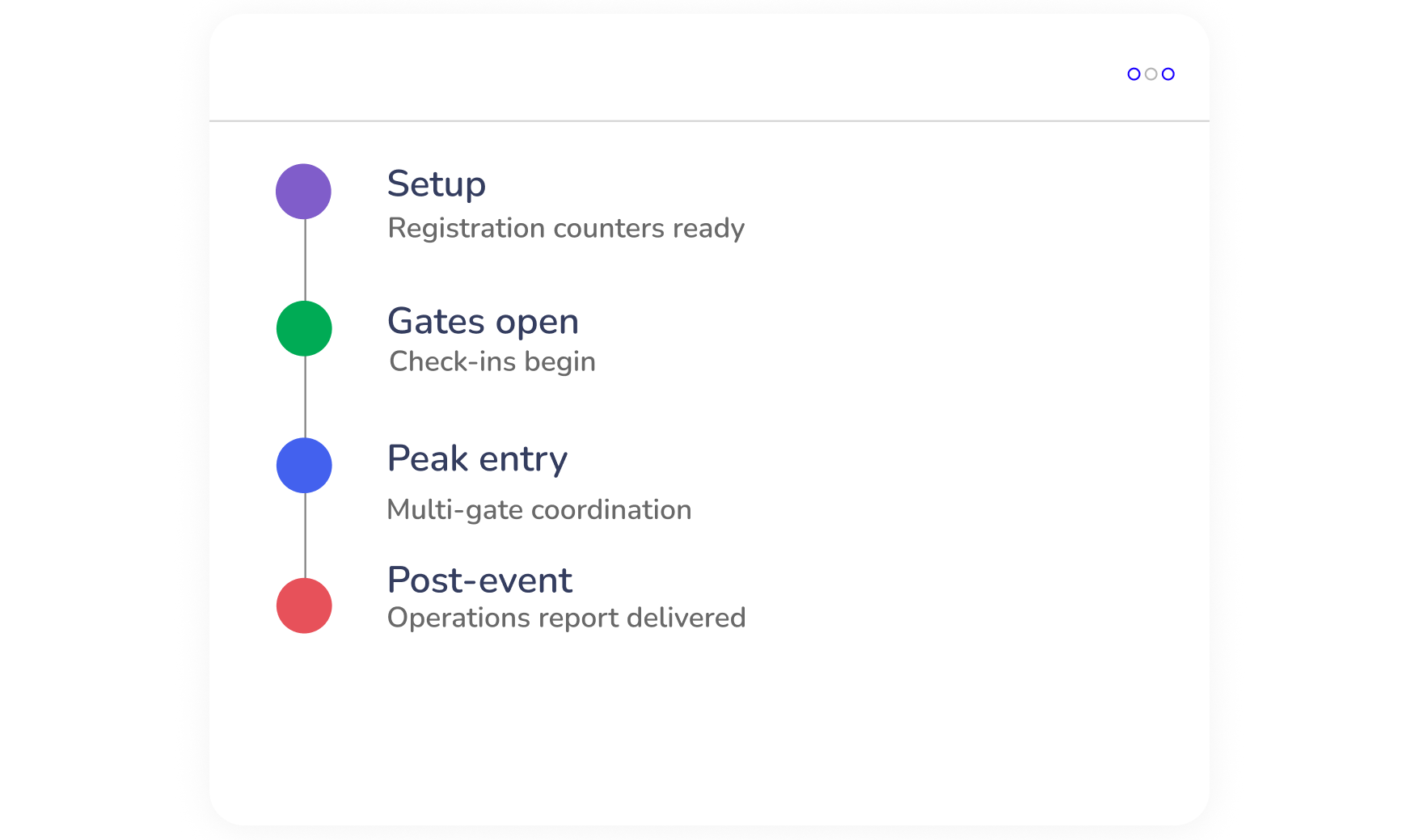1419x840 pixels.
Task: Open the Setup step title
Action: pyautogui.click(x=436, y=184)
